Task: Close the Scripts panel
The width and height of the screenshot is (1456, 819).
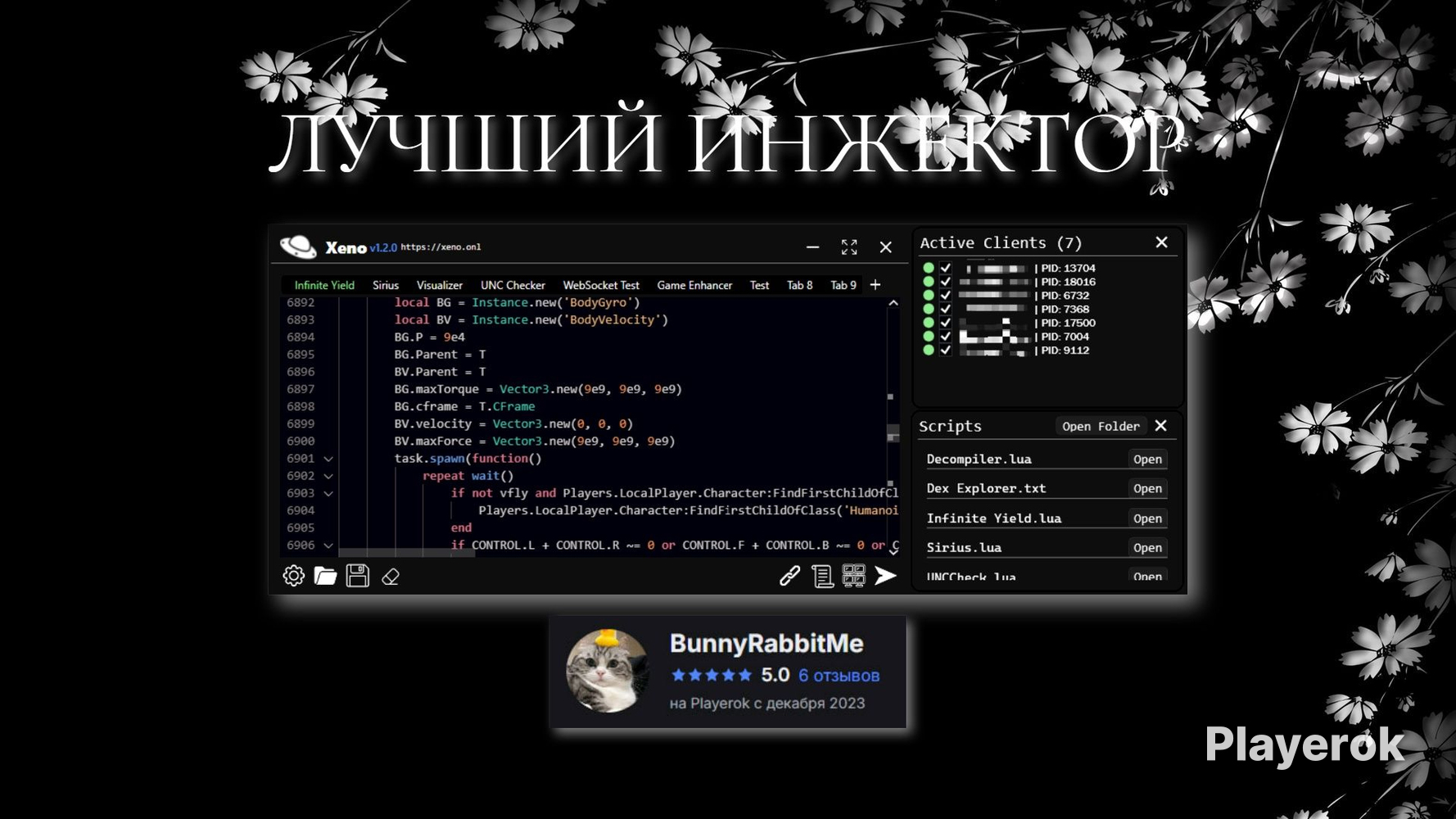Action: coord(1160,426)
